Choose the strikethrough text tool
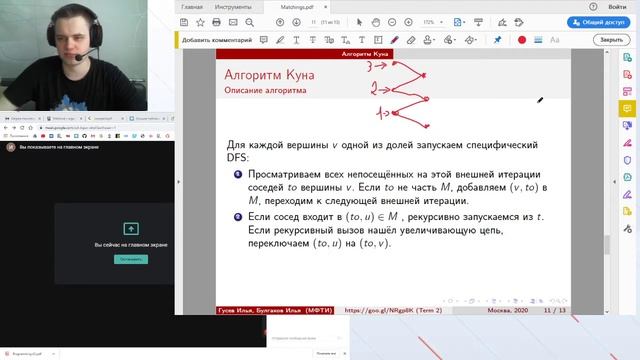This screenshot has width=640, height=360. 313,40
